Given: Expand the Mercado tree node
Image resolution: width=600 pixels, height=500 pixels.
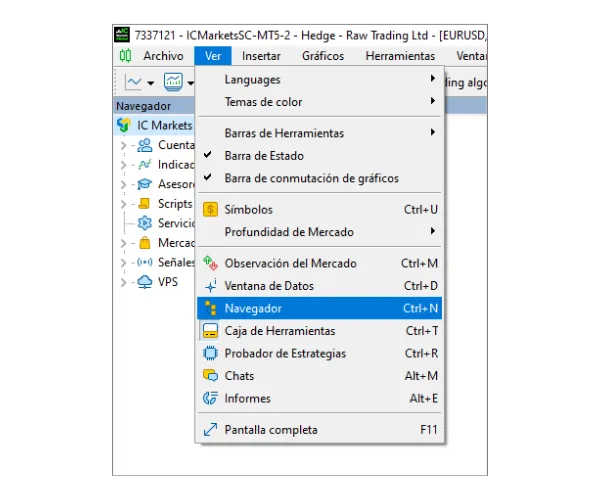Looking at the screenshot, I should pos(123,243).
